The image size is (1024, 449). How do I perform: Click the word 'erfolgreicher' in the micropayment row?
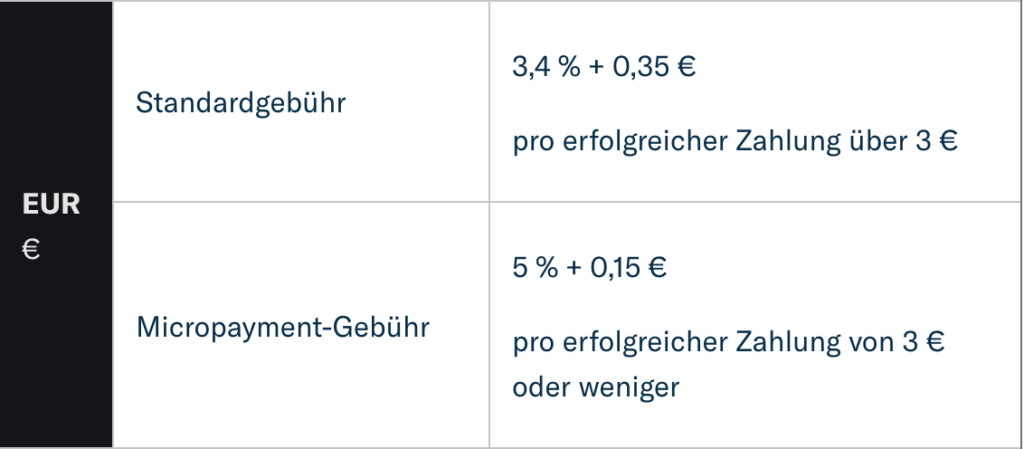[645, 342]
